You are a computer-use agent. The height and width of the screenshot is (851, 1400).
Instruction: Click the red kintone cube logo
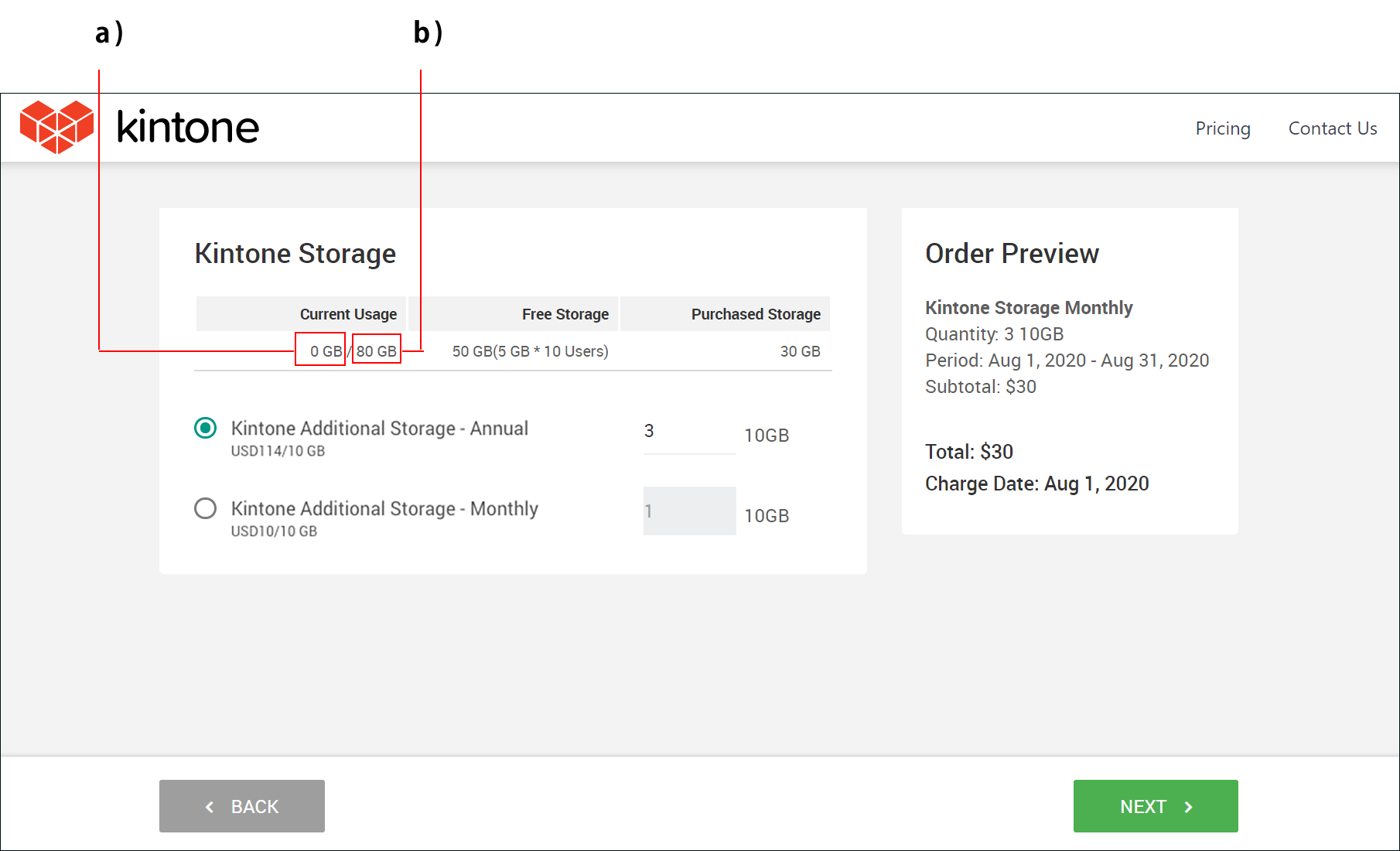click(x=56, y=127)
